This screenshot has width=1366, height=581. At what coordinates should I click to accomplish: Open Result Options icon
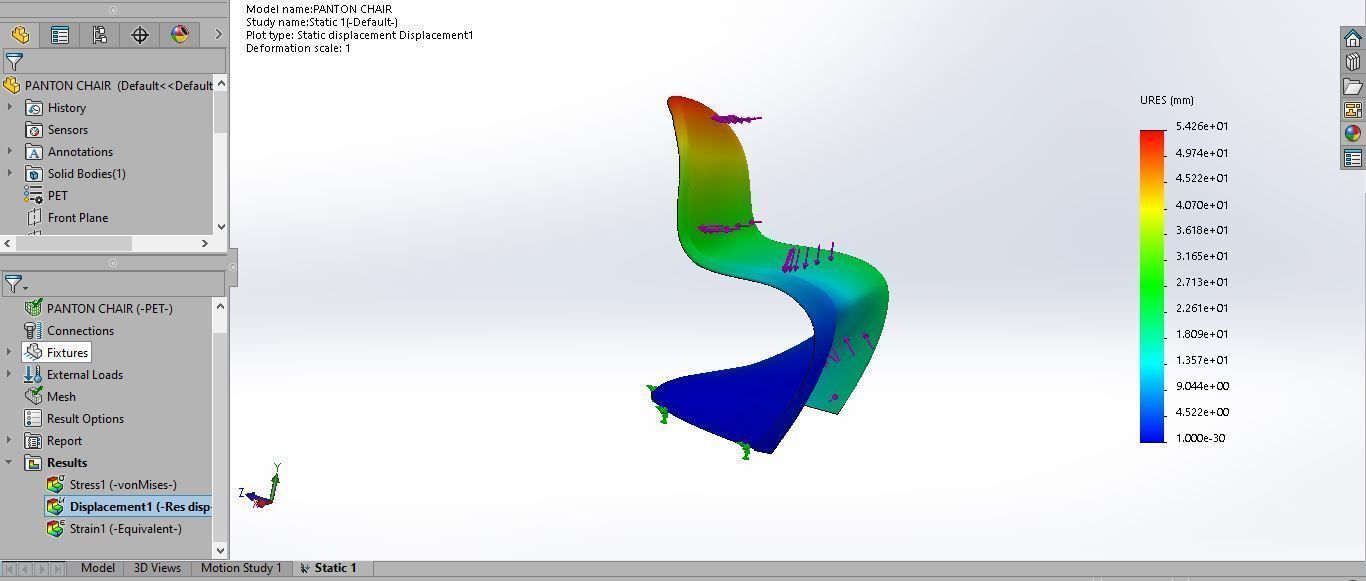33,418
